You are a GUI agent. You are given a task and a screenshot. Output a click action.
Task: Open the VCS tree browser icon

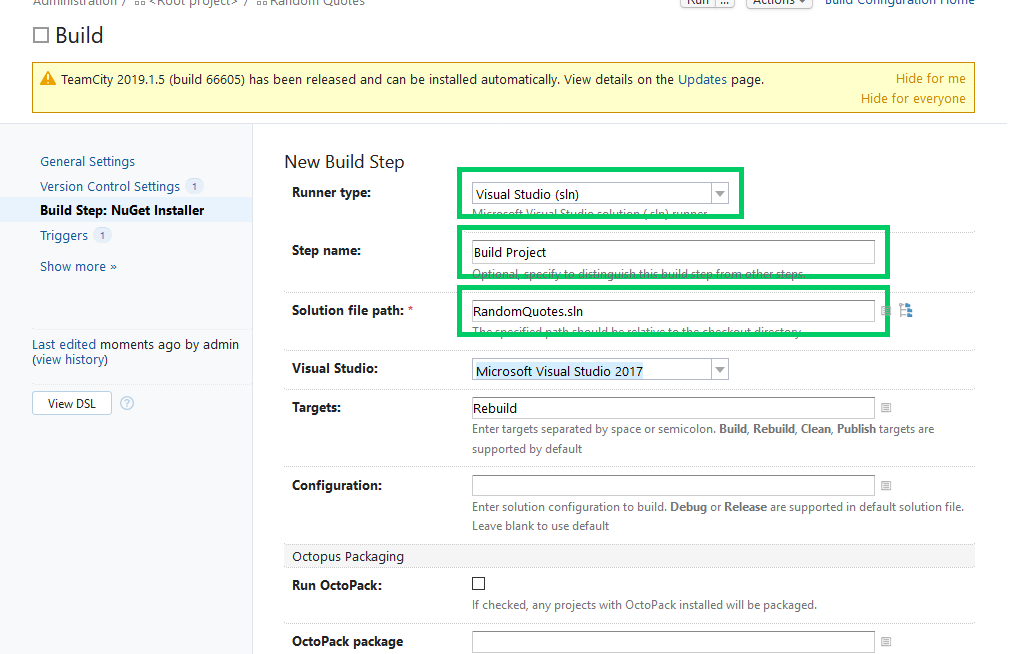[906, 310]
